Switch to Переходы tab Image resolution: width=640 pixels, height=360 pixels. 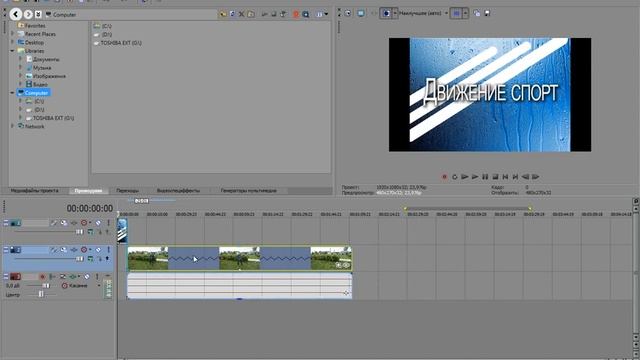pyautogui.click(x=128, y=191)
